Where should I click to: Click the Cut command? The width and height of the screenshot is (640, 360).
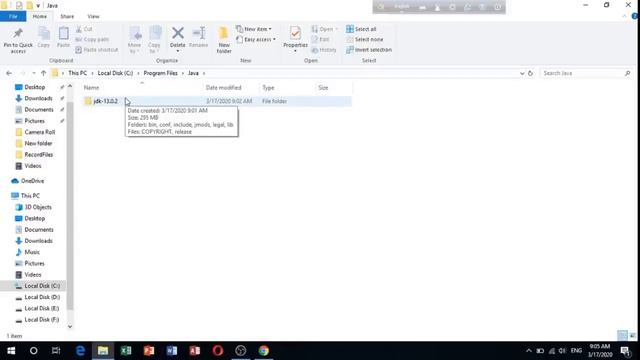coord(84,29)
